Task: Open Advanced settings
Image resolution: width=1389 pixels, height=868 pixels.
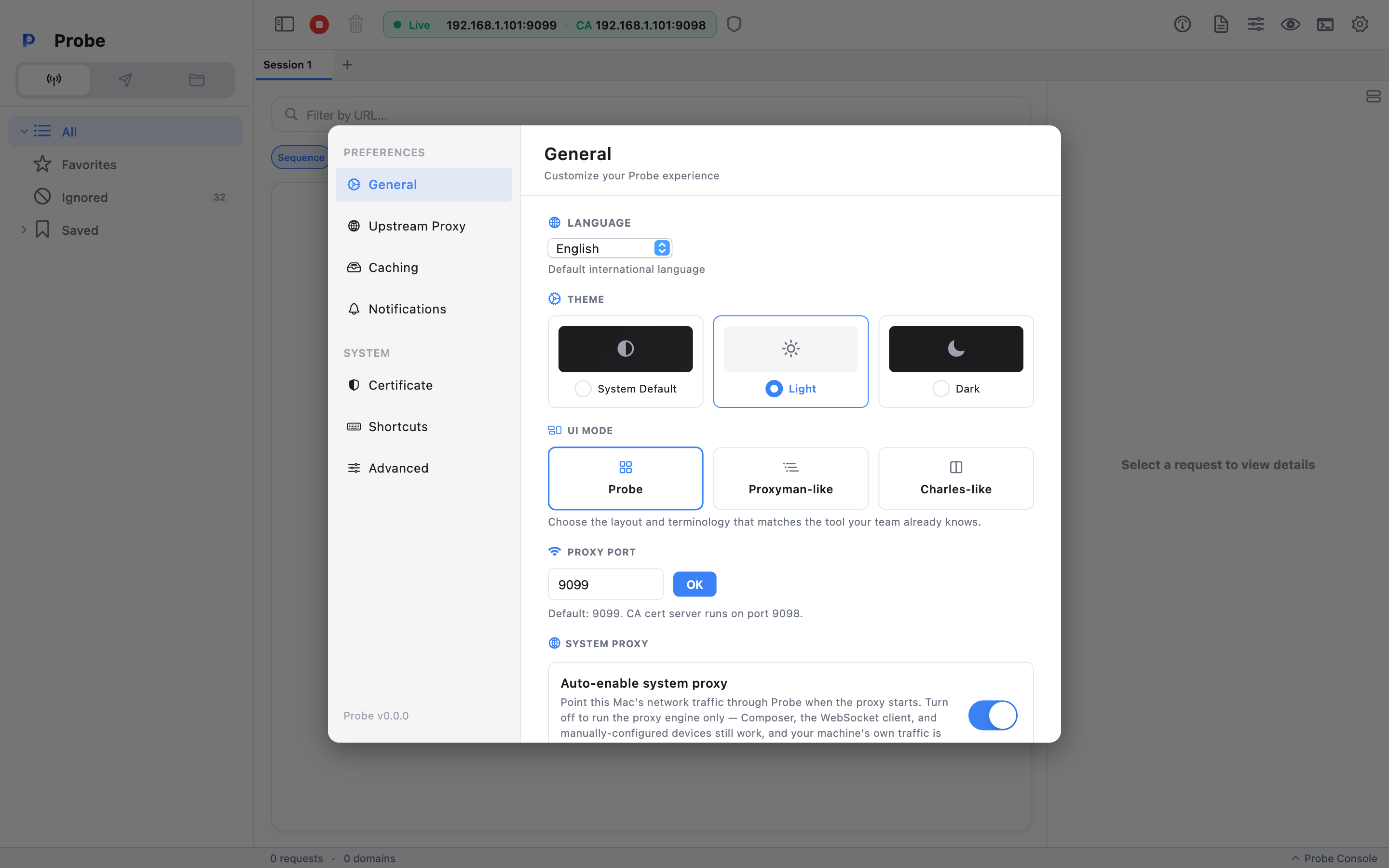Action: (x=423, y=468)
